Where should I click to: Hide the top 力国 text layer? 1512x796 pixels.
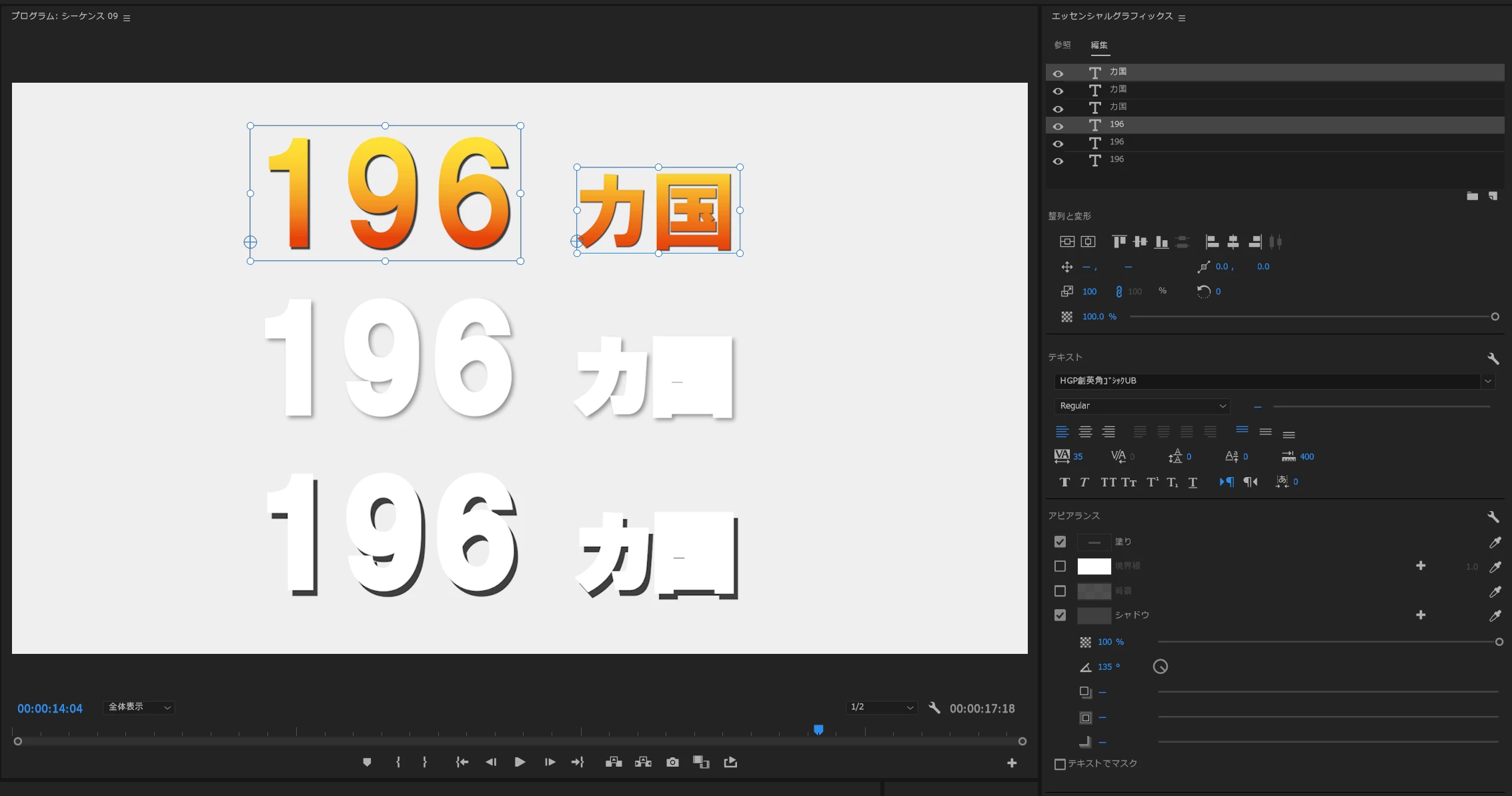pyautogui.click(x=1058, y=73)
